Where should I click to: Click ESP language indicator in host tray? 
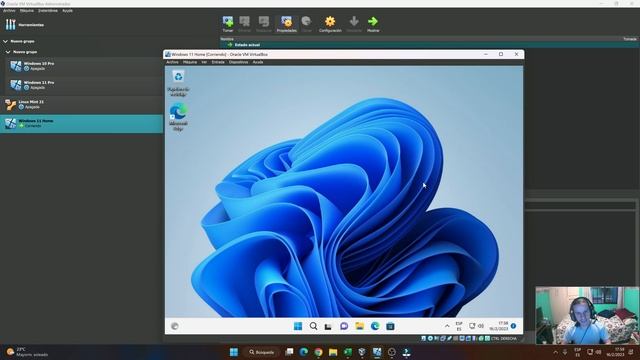tap(577, 352)
